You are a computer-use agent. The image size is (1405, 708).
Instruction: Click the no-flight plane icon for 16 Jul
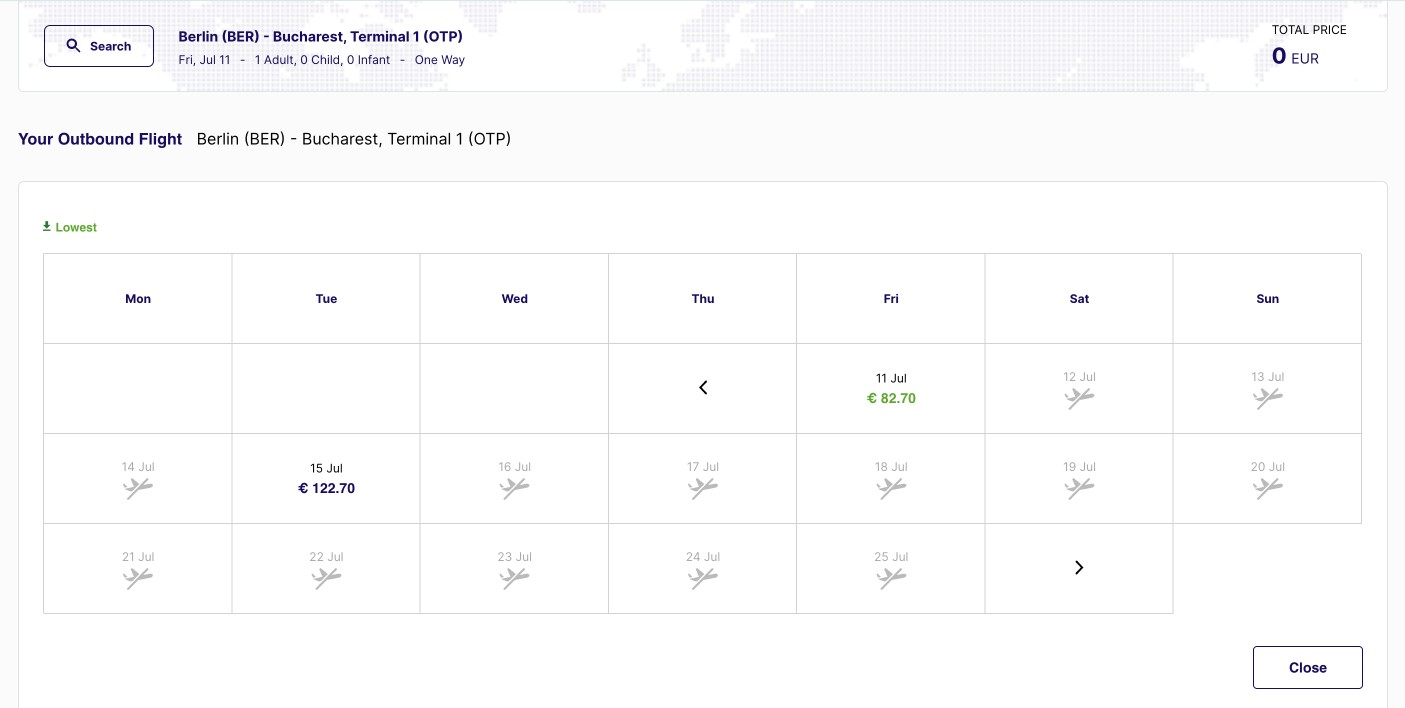click(x=514, y=489)
